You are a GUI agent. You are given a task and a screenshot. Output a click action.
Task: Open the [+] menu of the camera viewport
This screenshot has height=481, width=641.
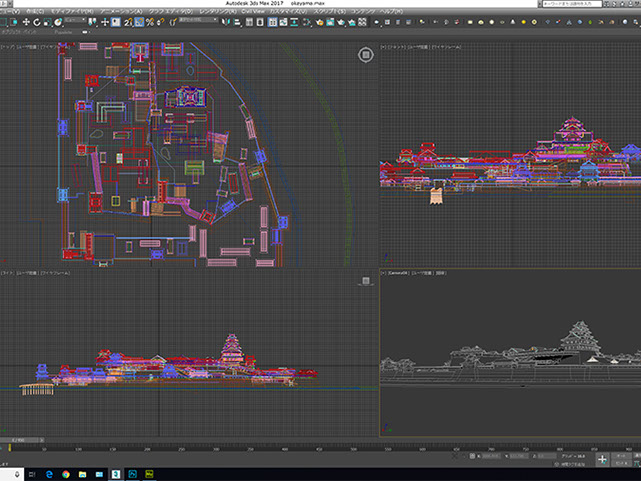tap(384, 271)
